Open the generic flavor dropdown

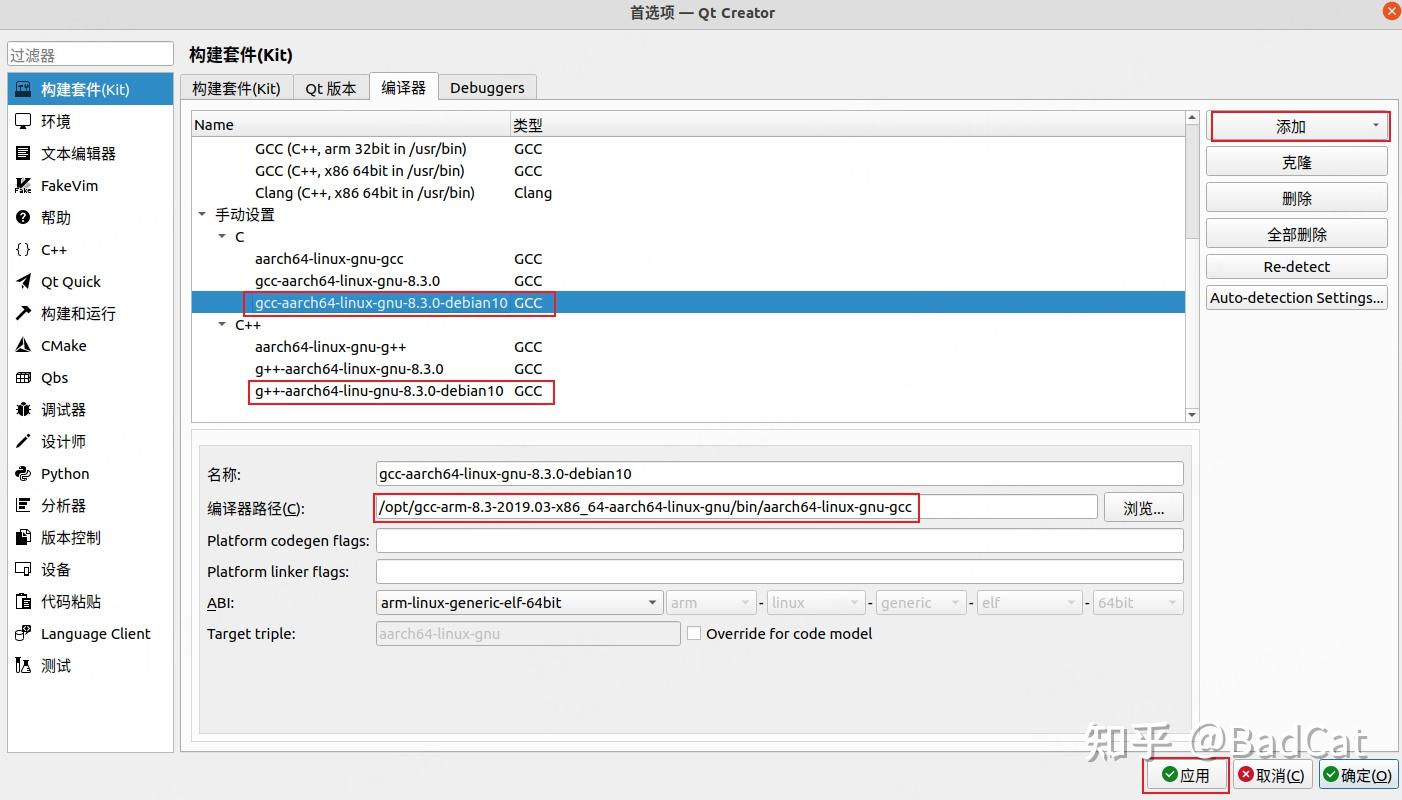tap(921, 602)
